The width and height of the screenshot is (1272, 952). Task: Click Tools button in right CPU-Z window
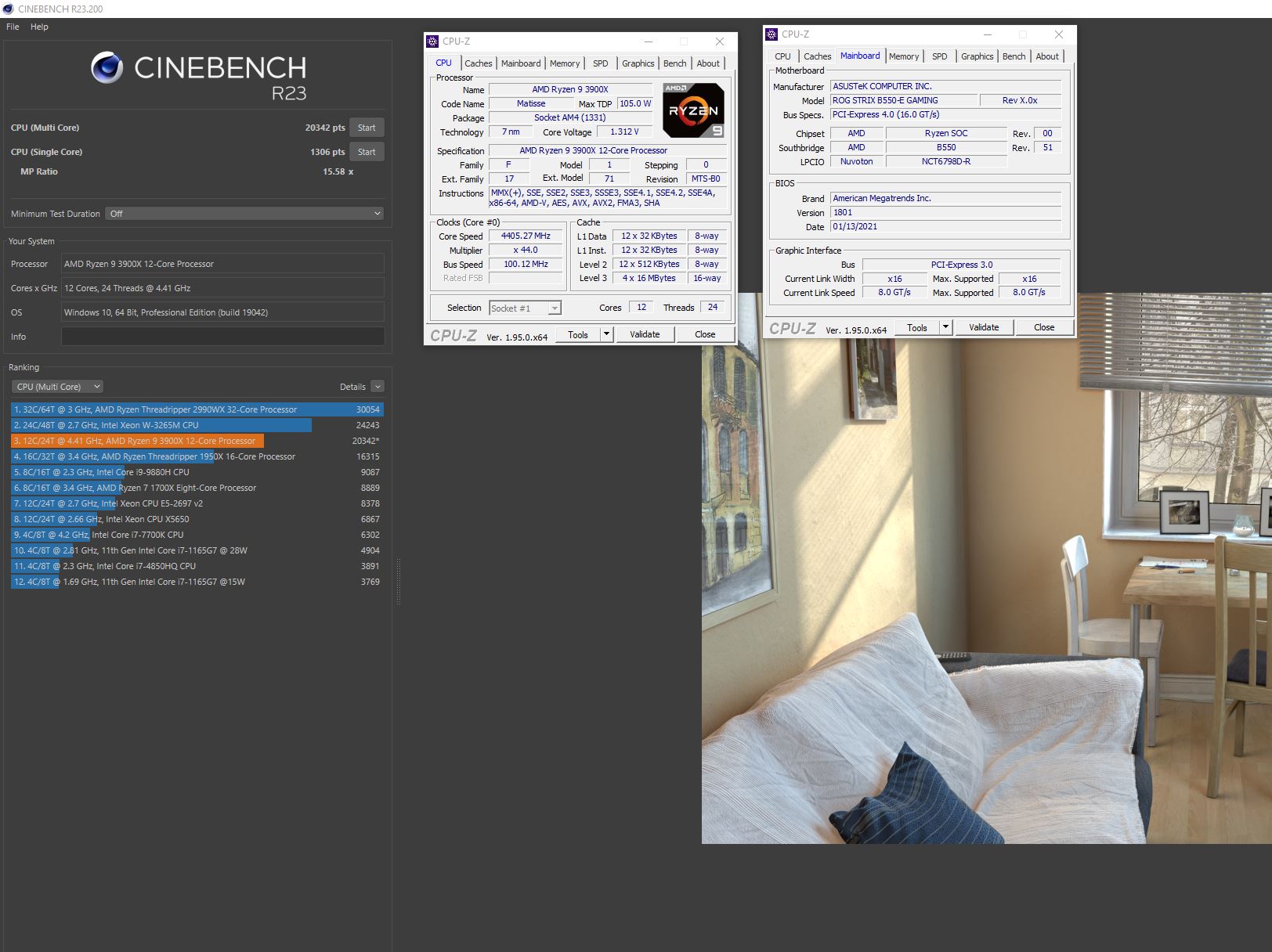pos(917,327)
